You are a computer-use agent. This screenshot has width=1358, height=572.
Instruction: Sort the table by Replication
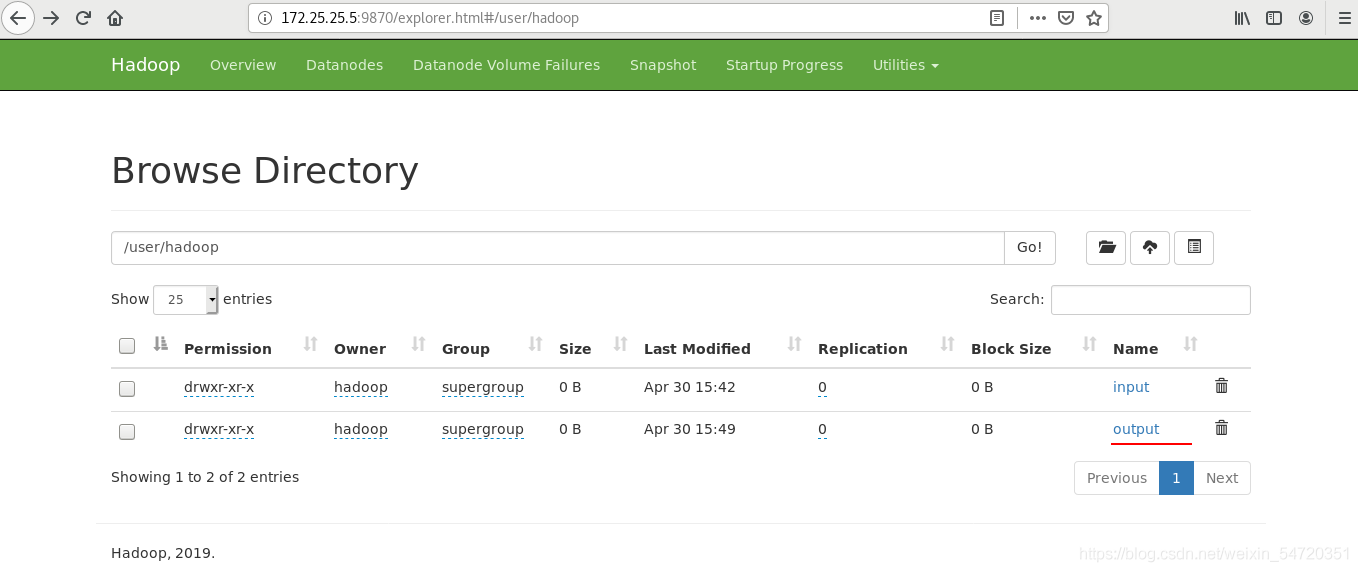pos(863,349)
